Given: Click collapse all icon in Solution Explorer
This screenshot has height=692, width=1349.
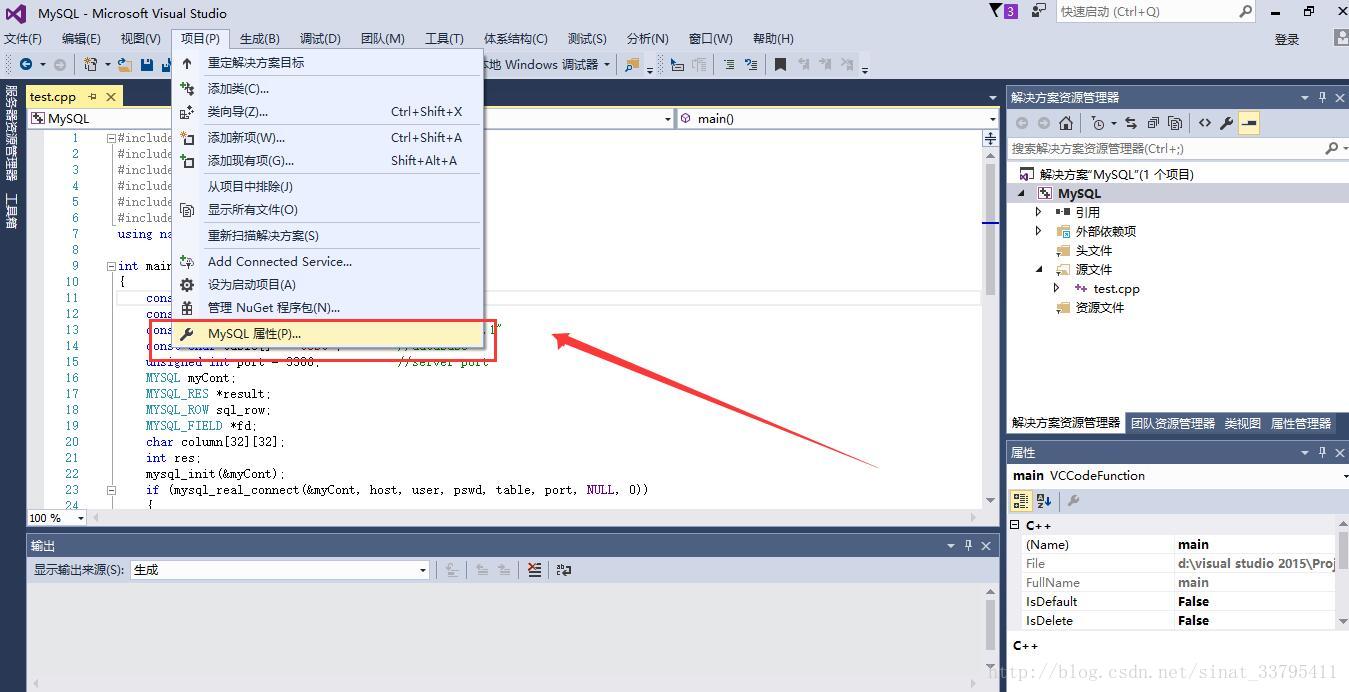Looking at the screenshot, I should (1153, 123).
